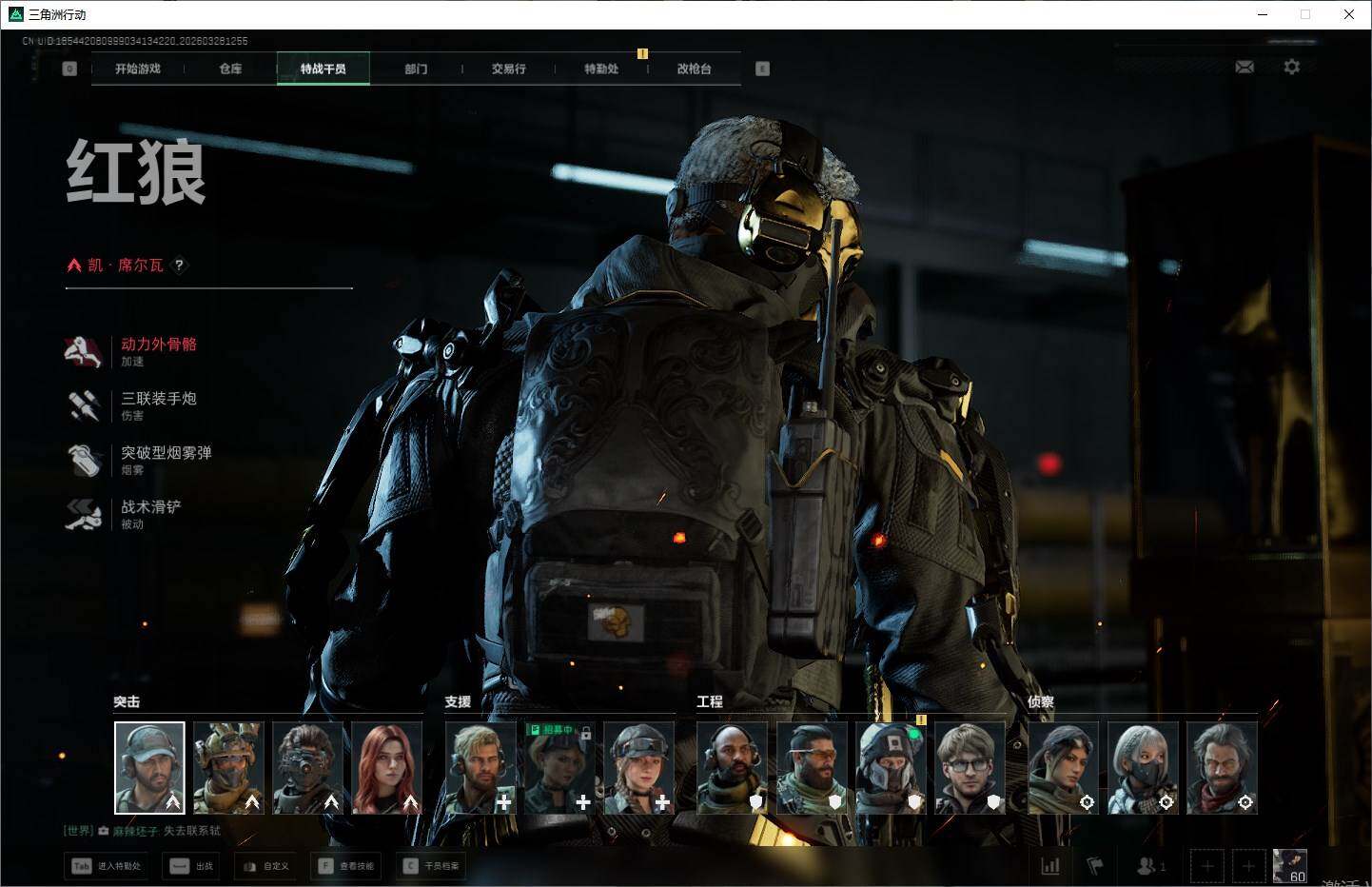
Task: Open the 特勤处 tab
Action: [x=601, y=69]
